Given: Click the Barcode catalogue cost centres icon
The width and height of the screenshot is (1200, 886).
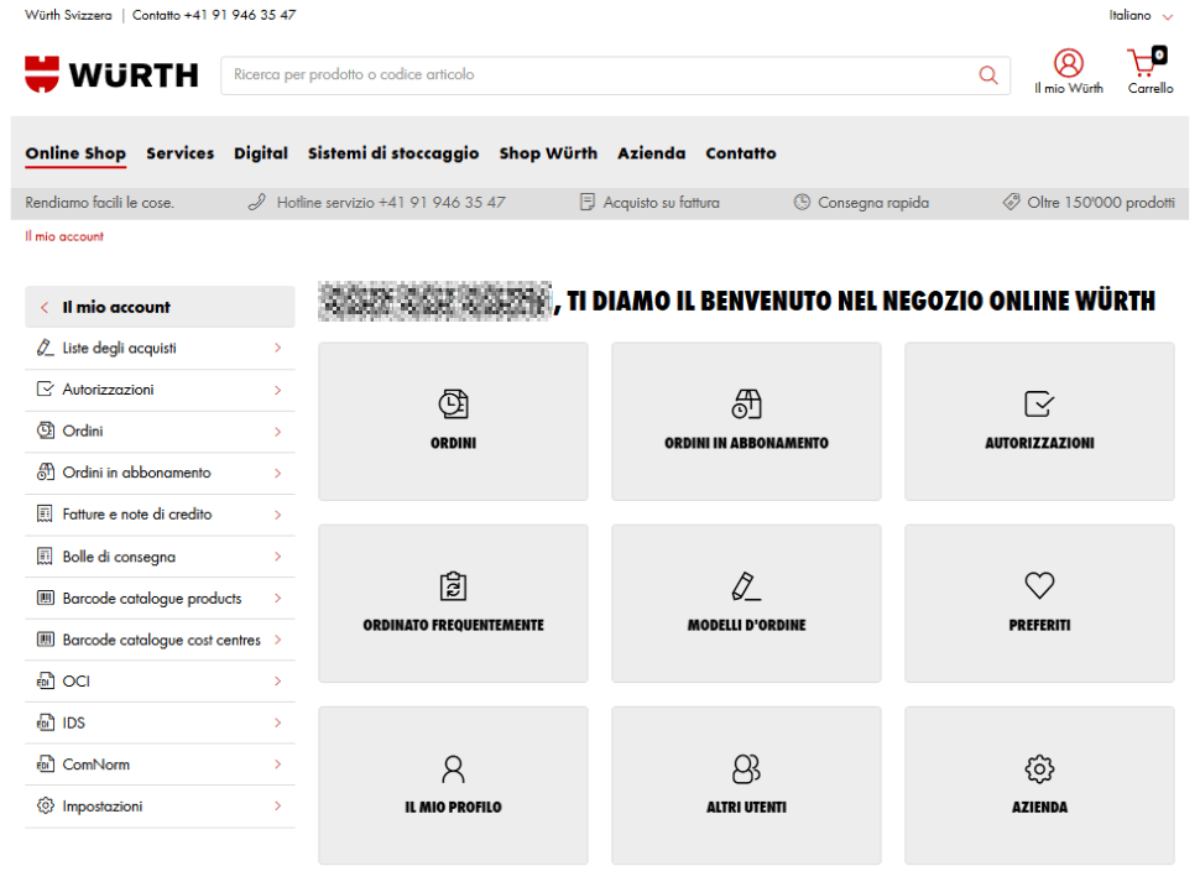Looking at the screenshot, I should [x=45, y=639].
